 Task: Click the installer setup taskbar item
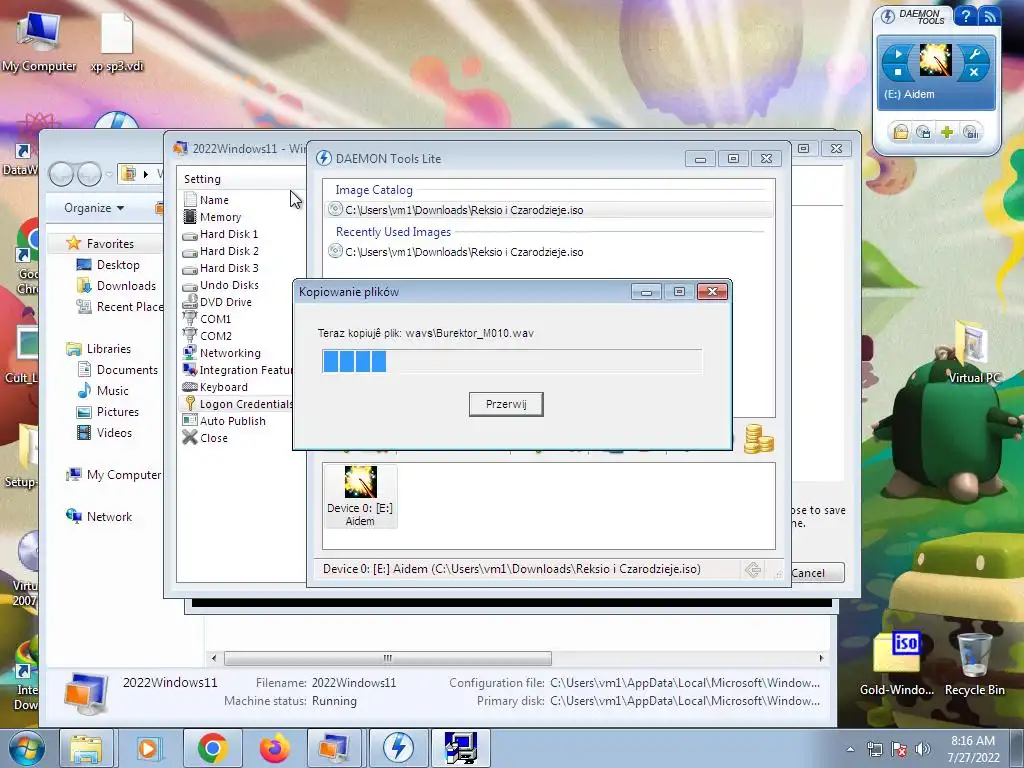[460, 748]
